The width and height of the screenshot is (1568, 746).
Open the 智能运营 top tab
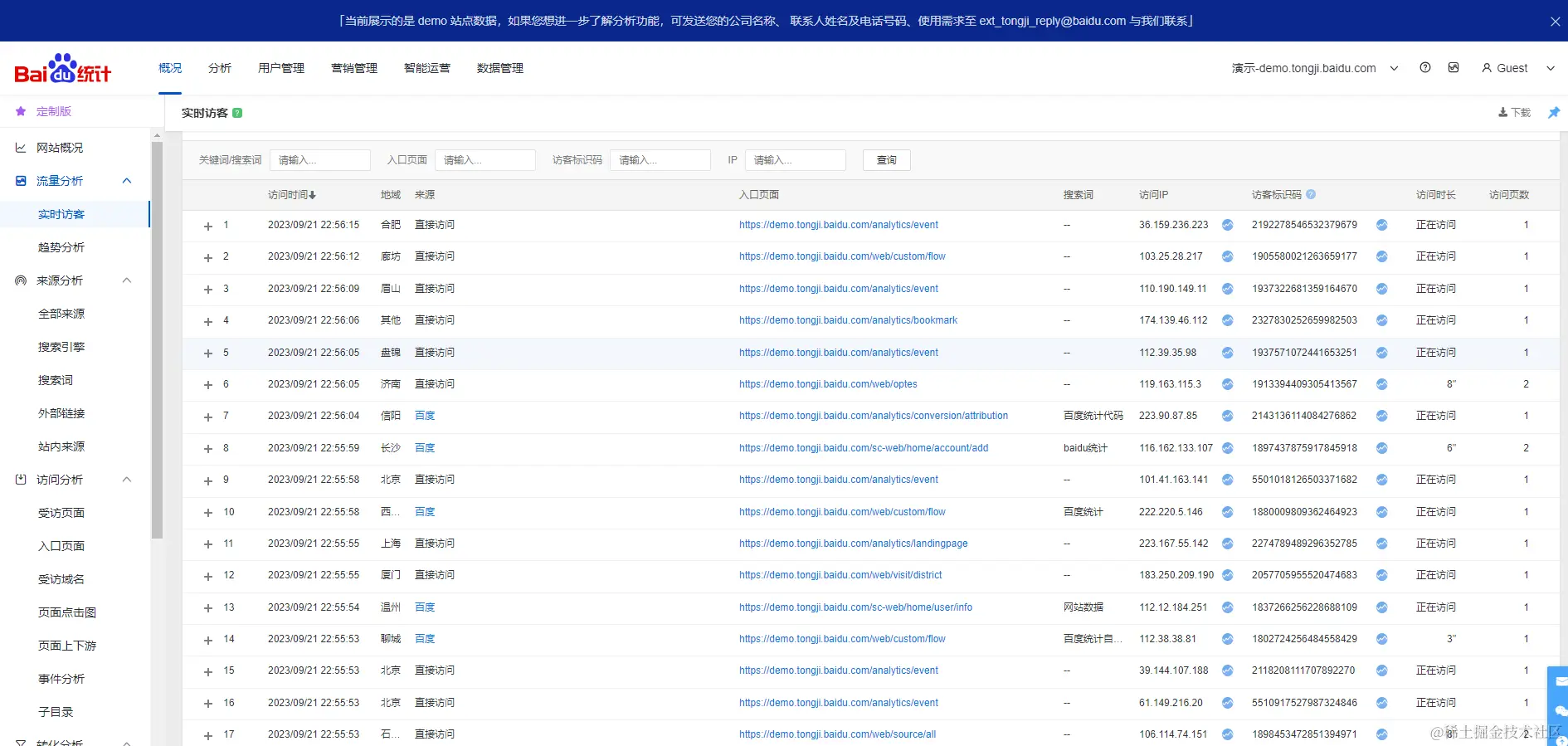[427, 68]
